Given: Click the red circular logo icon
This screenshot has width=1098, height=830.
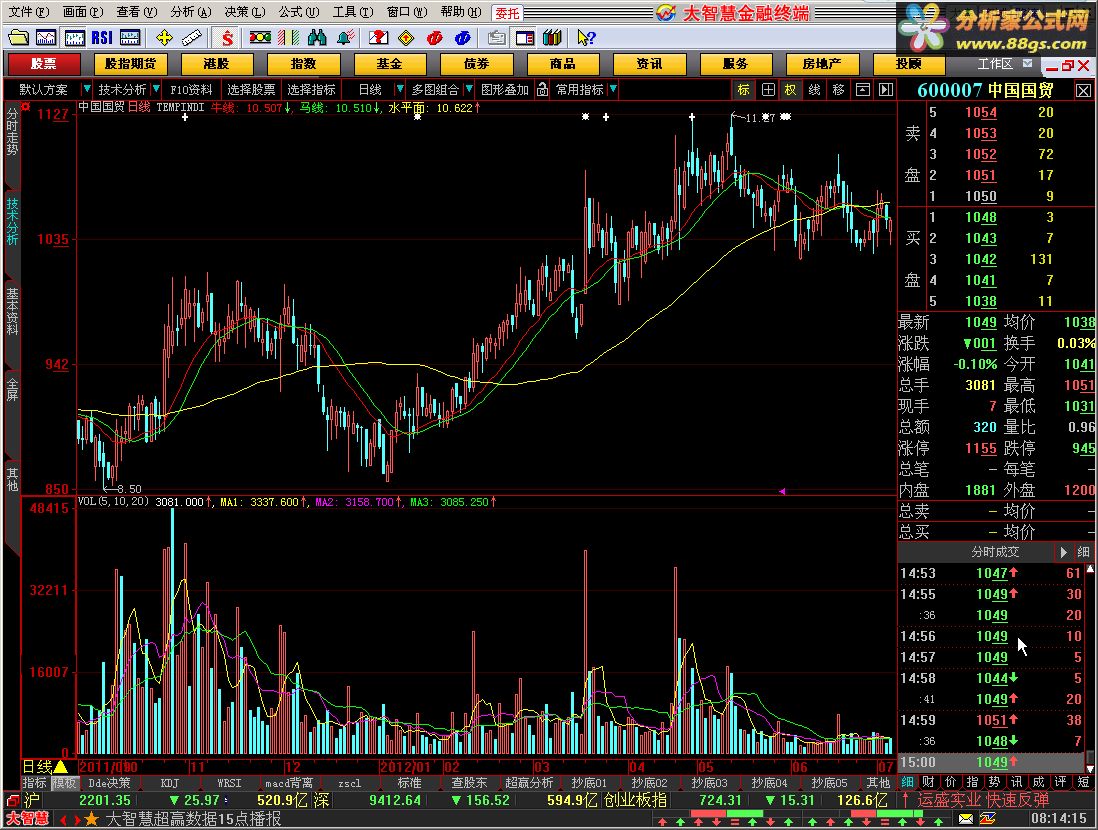Looking at the screenshot, I should point(434,38).
